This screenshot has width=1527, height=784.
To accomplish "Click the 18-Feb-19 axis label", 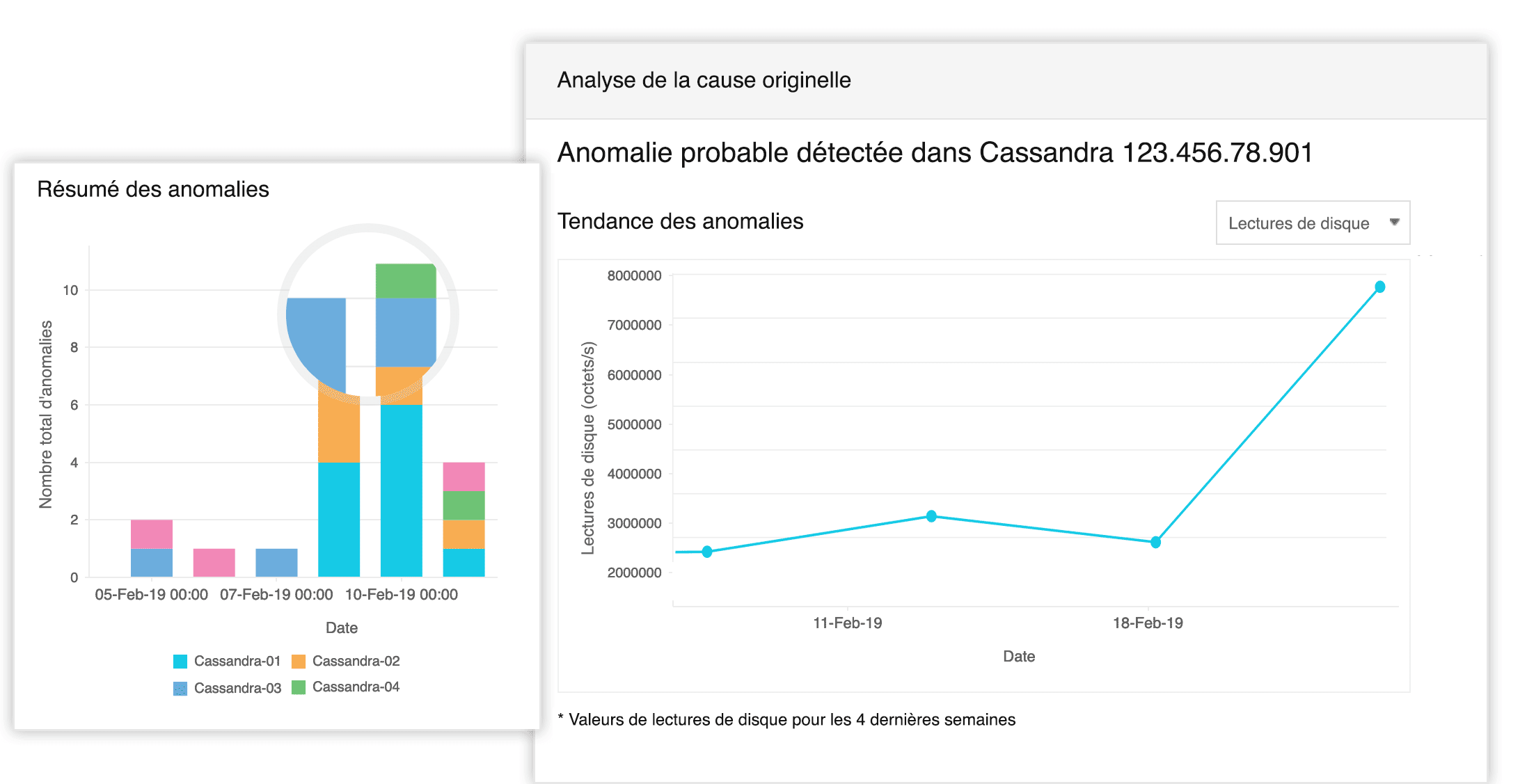I will 1148,623.
